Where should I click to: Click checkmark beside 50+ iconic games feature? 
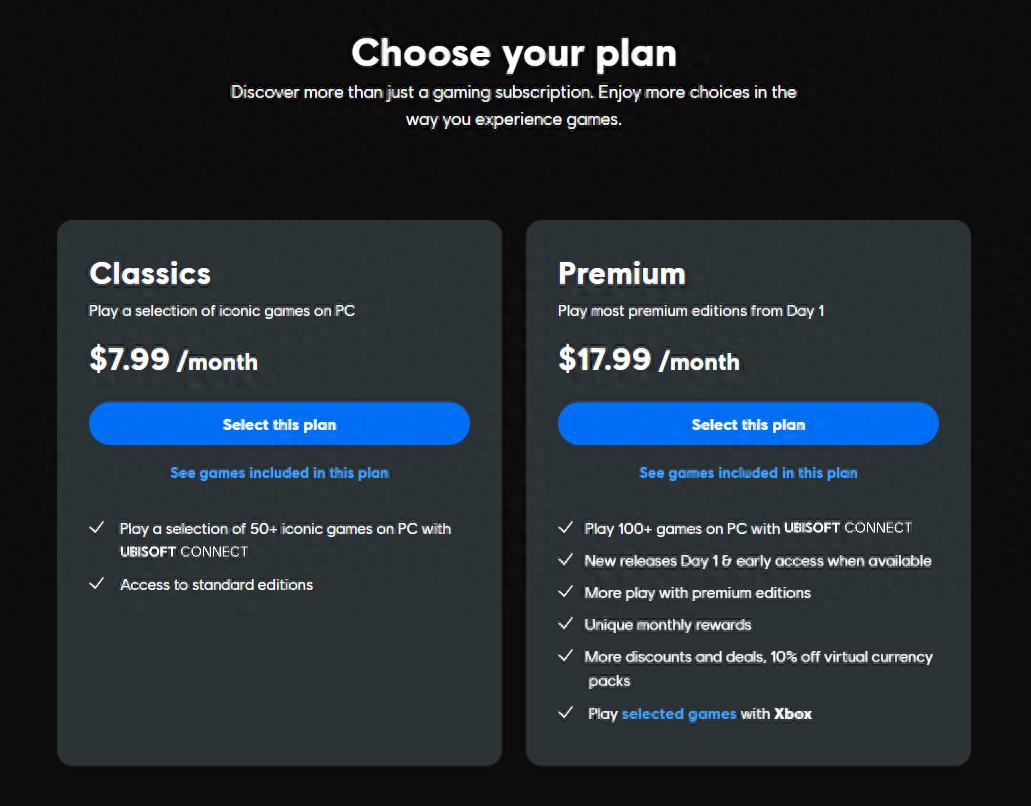tap(97, 527)
